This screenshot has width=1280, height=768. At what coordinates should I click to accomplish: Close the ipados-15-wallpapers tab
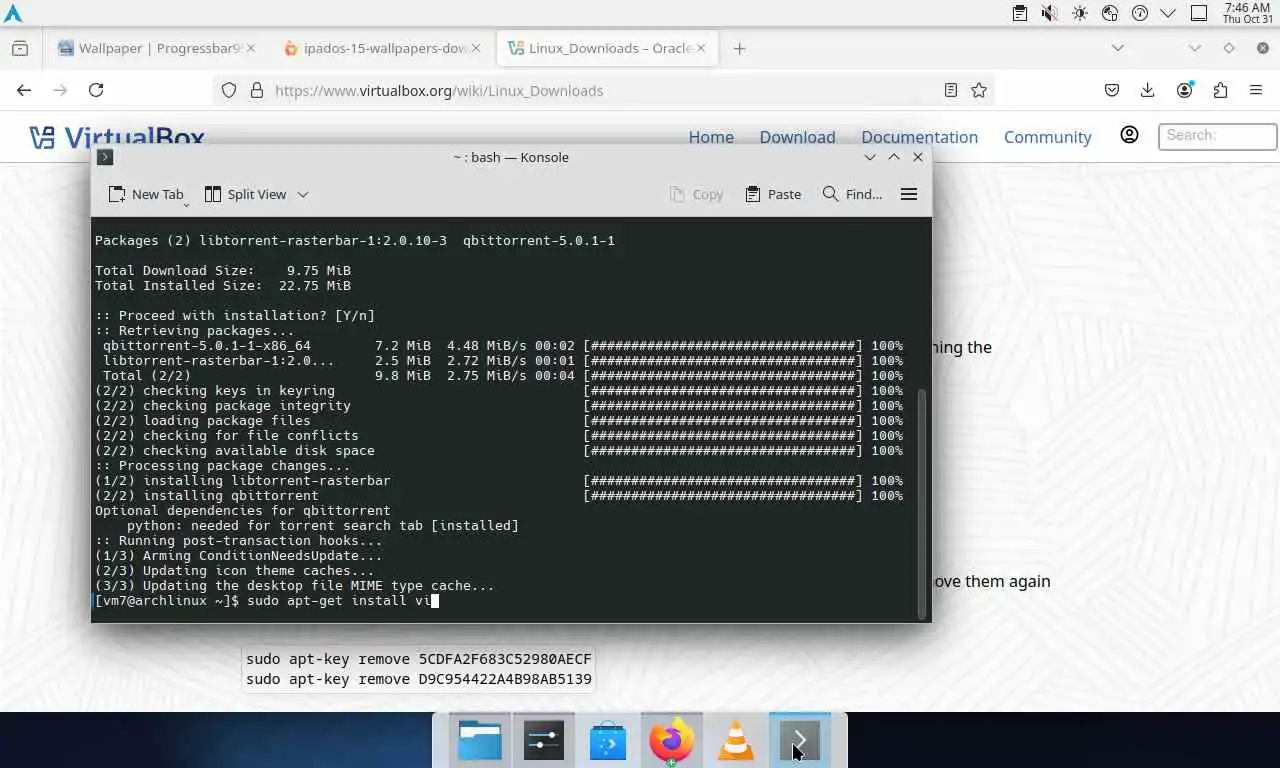pyautogui.click(x=476, y=48)
